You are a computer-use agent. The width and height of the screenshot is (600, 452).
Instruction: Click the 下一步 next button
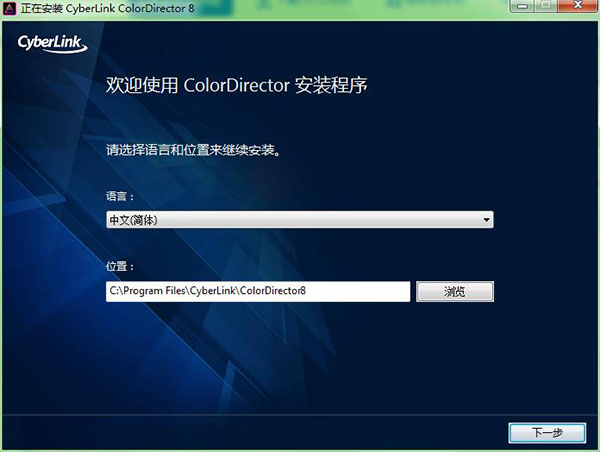pos(547,433)
